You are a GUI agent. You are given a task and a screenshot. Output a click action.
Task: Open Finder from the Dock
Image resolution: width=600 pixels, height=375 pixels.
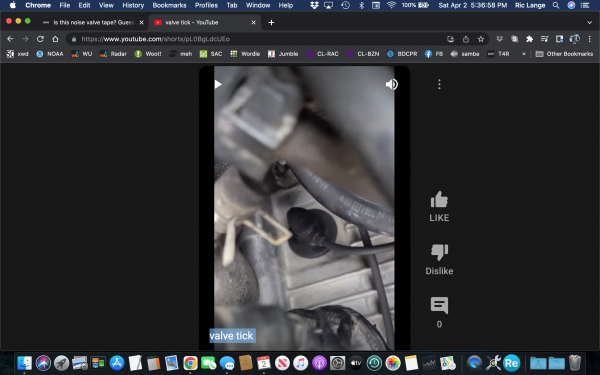[25, 363]
